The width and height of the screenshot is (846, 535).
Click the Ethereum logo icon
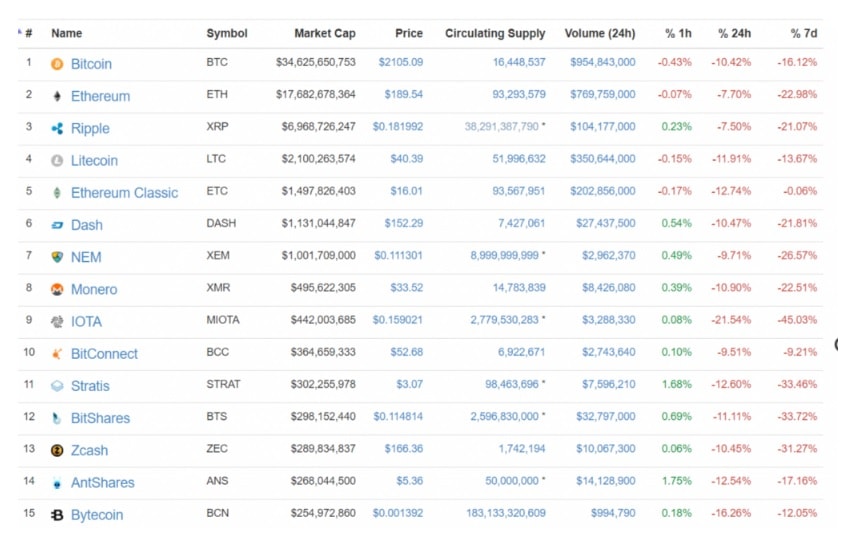click(57, 96)
